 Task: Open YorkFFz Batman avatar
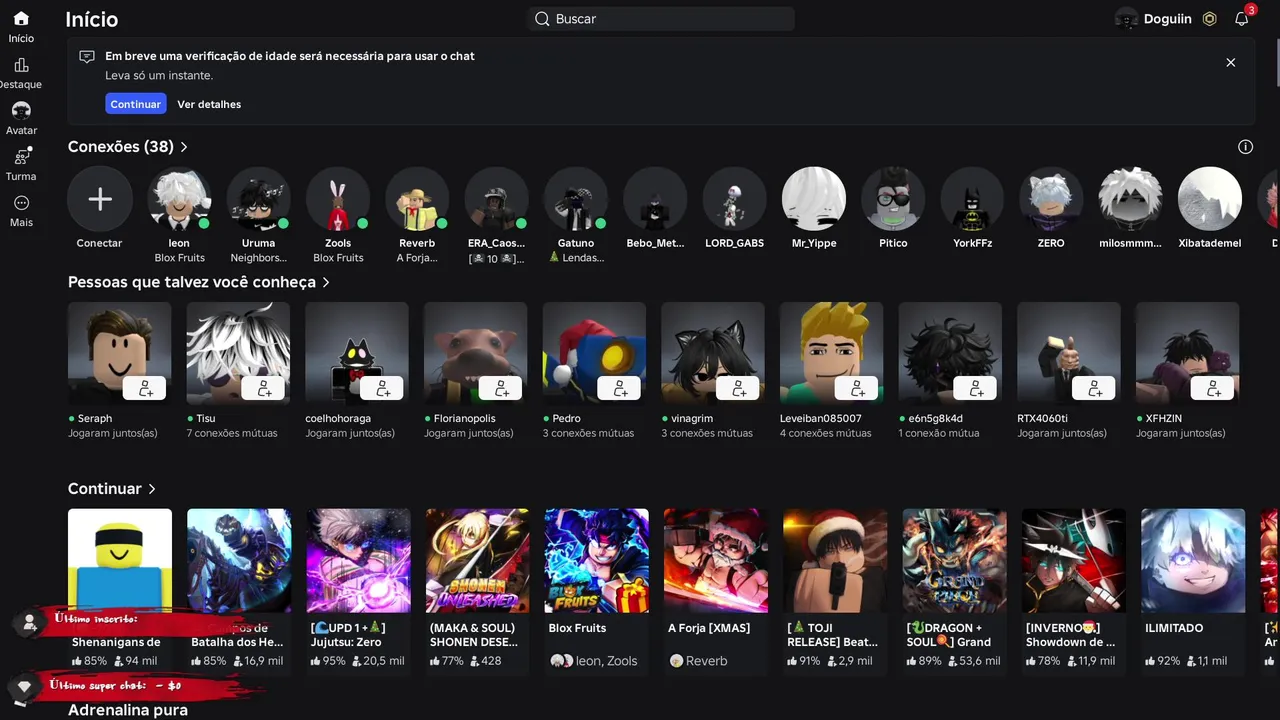coord(972,199)
